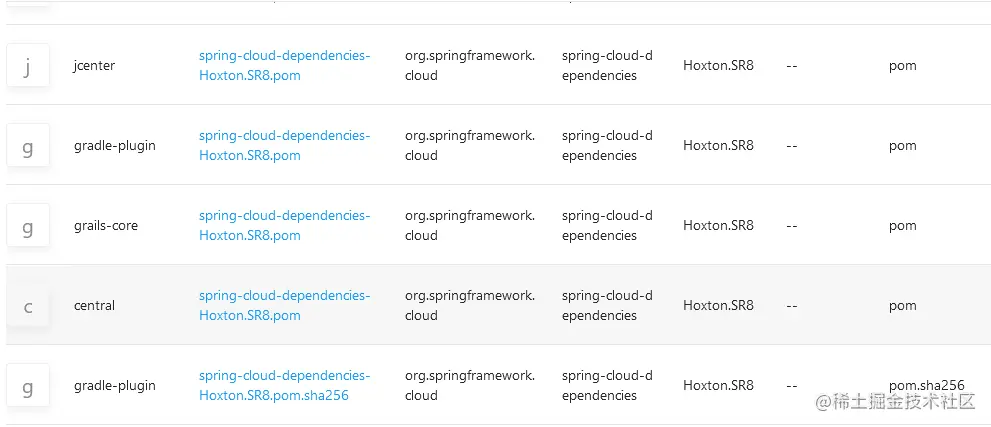991x427 pixels.
Task: Click Hoxton.SR8 version in jcenter row
Action: click(718, 66)
